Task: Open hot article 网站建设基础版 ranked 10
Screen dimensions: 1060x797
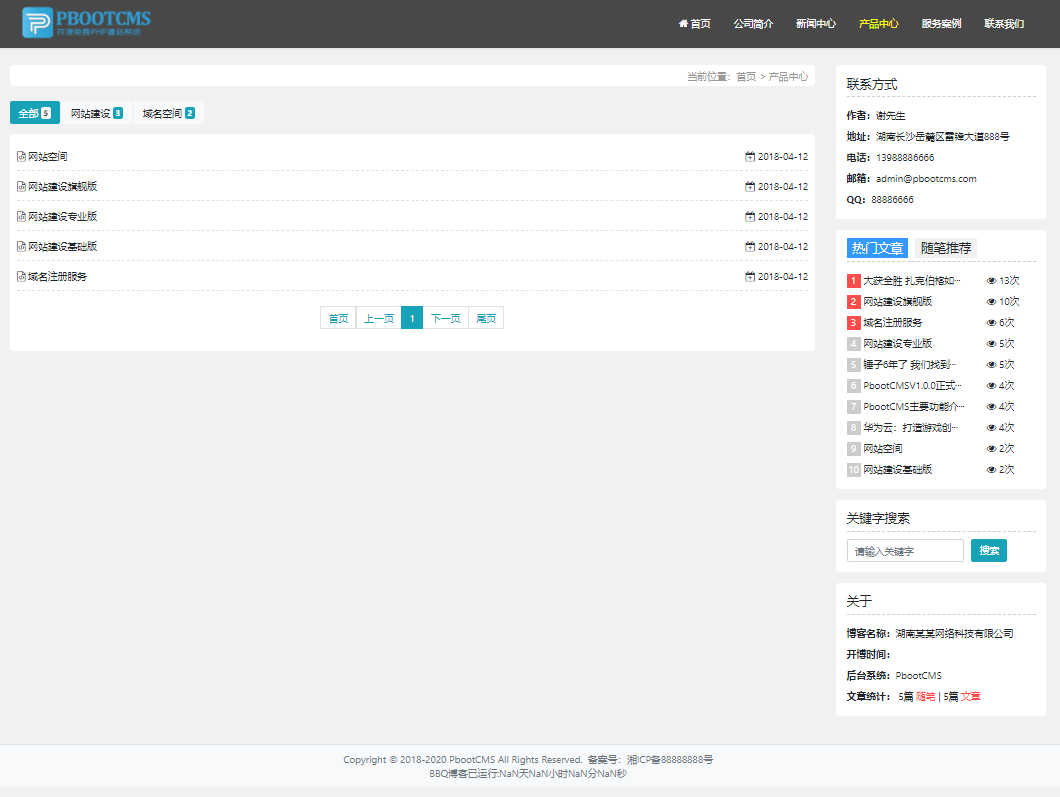Action: [897, 469]
